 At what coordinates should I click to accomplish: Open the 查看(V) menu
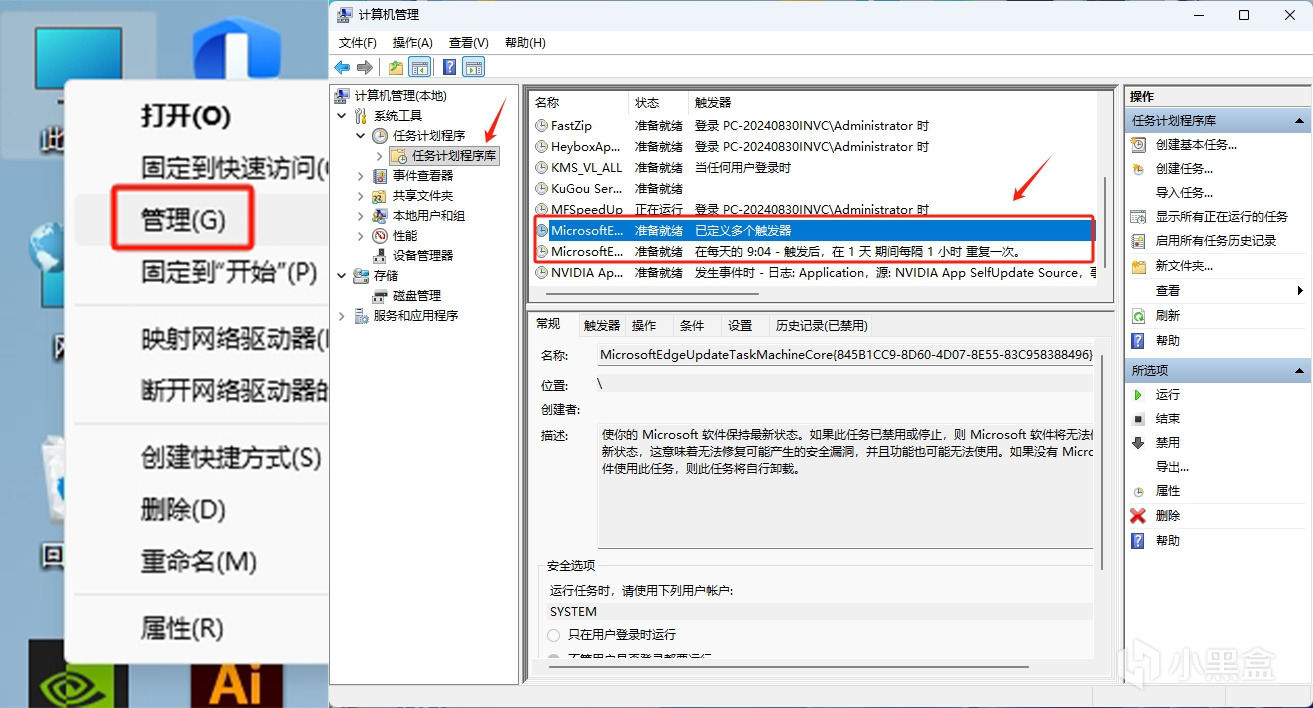[x=468, y=42]
